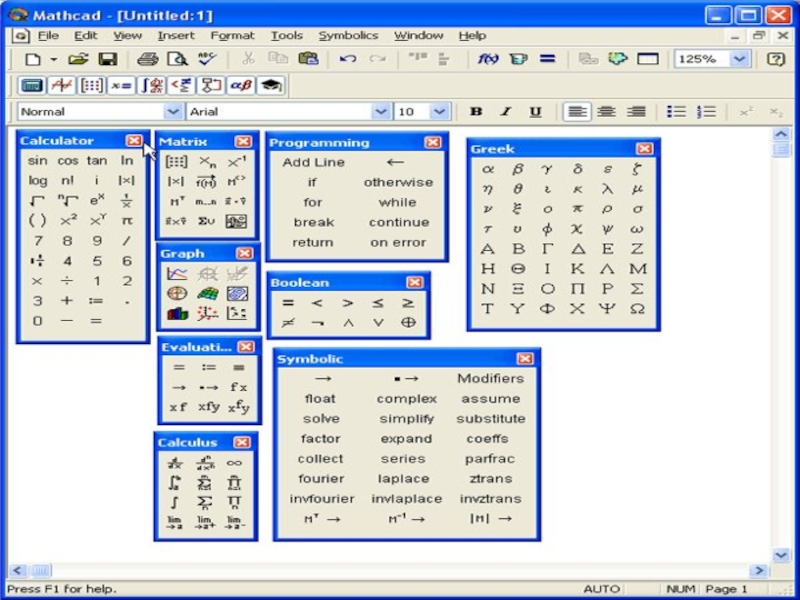Open the font dropdown showing Arial
Screen dimensions: 800x600
(381, 112)
